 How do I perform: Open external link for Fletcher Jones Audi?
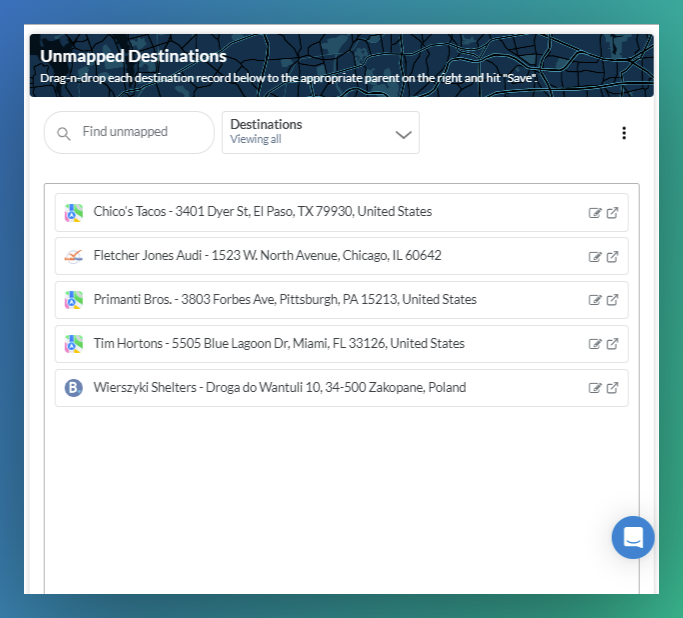pos(612,257)
